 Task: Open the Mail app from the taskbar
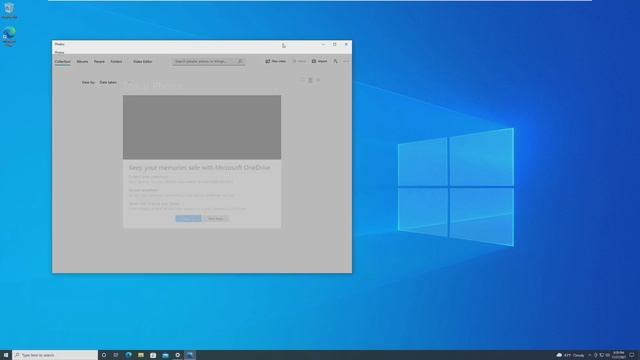coord(165,355)
